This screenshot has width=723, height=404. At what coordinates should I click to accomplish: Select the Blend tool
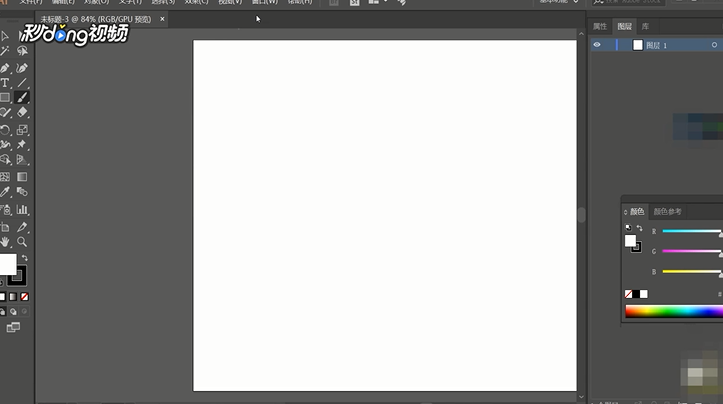coord(22,192)
